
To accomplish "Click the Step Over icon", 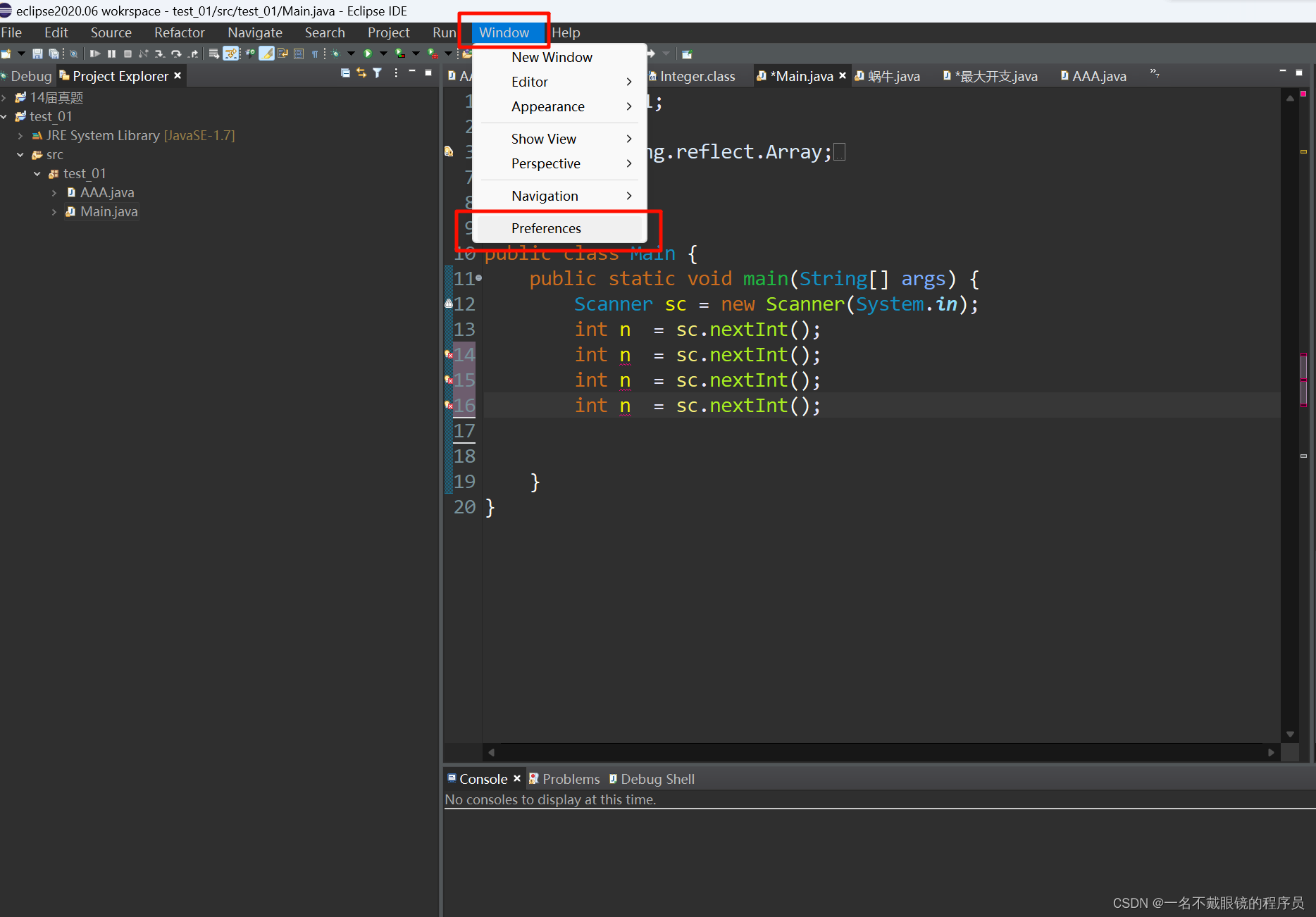I will (x=176, y=54).
